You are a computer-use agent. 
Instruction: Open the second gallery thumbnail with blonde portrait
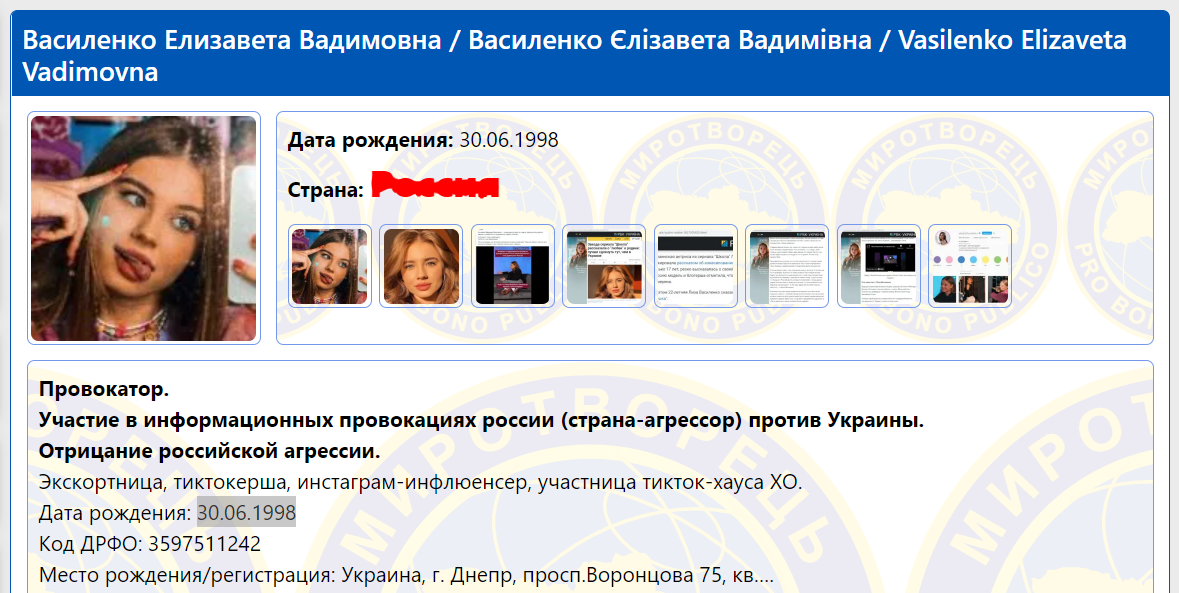pos(421,266)
